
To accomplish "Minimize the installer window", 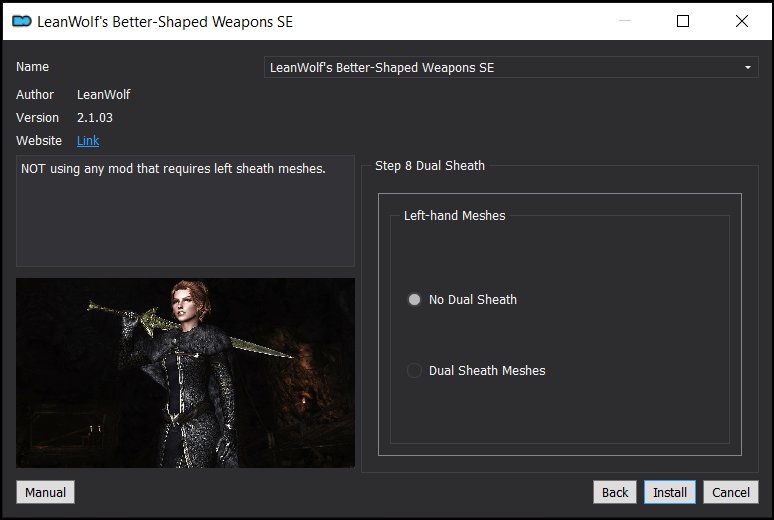I will [x=625, y=21].
